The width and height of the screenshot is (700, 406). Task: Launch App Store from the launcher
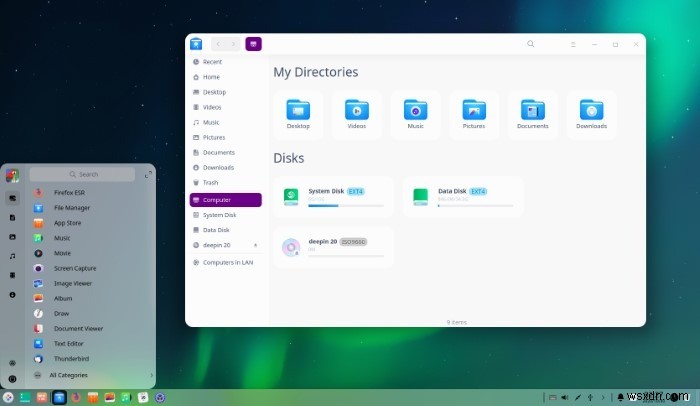(x=92, y=223)
